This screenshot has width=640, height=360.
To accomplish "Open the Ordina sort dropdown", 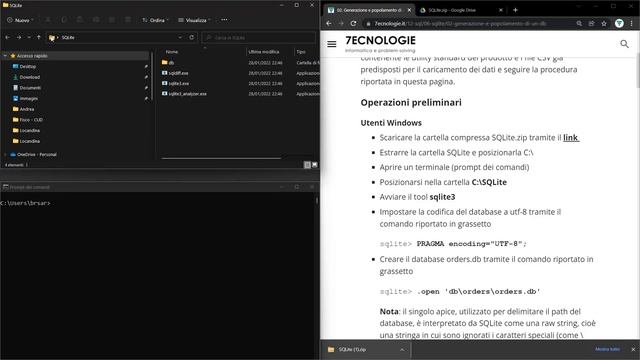I will [156, 20].
